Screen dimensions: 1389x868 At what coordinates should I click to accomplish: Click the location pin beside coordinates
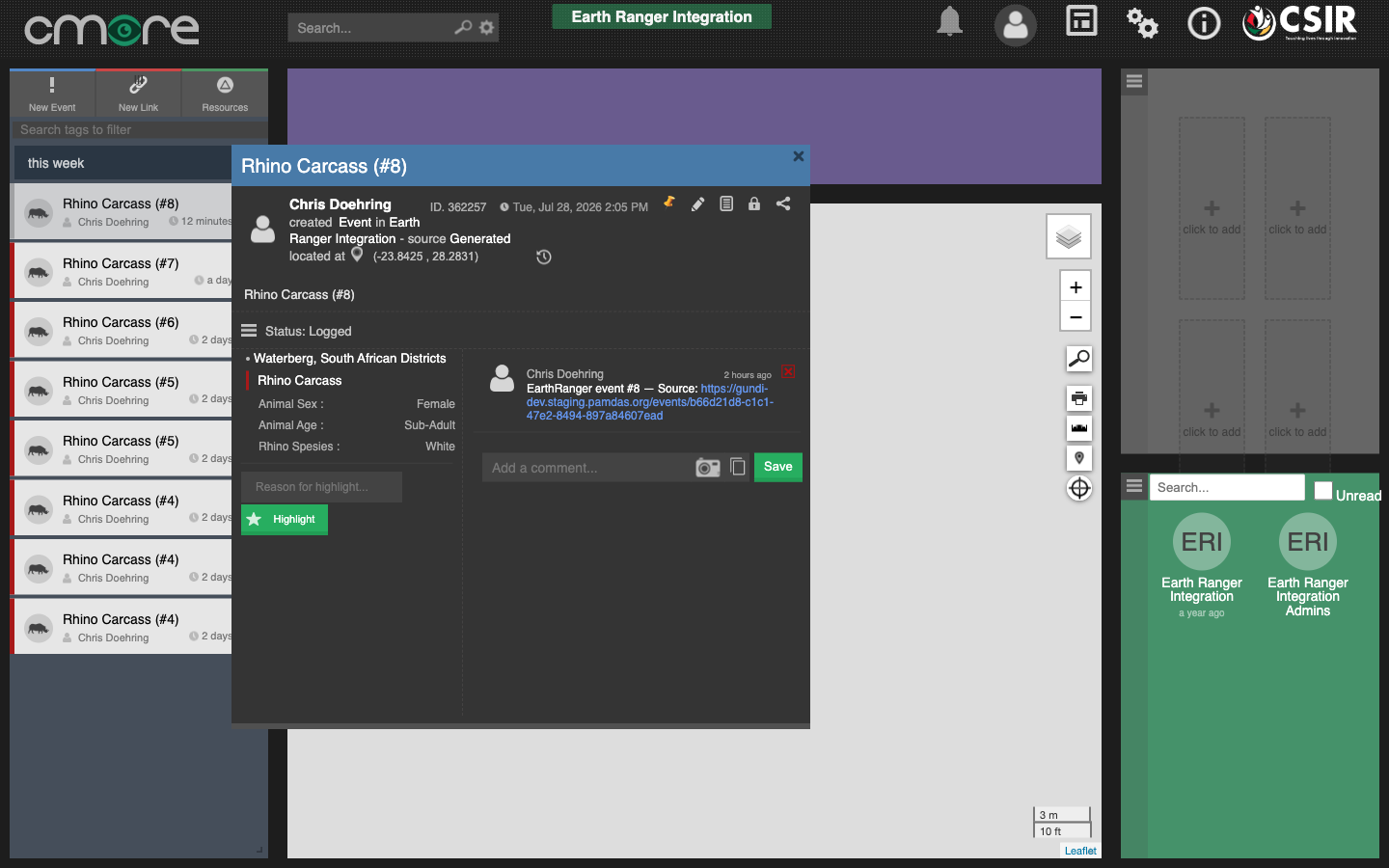(x=357, y=255)
